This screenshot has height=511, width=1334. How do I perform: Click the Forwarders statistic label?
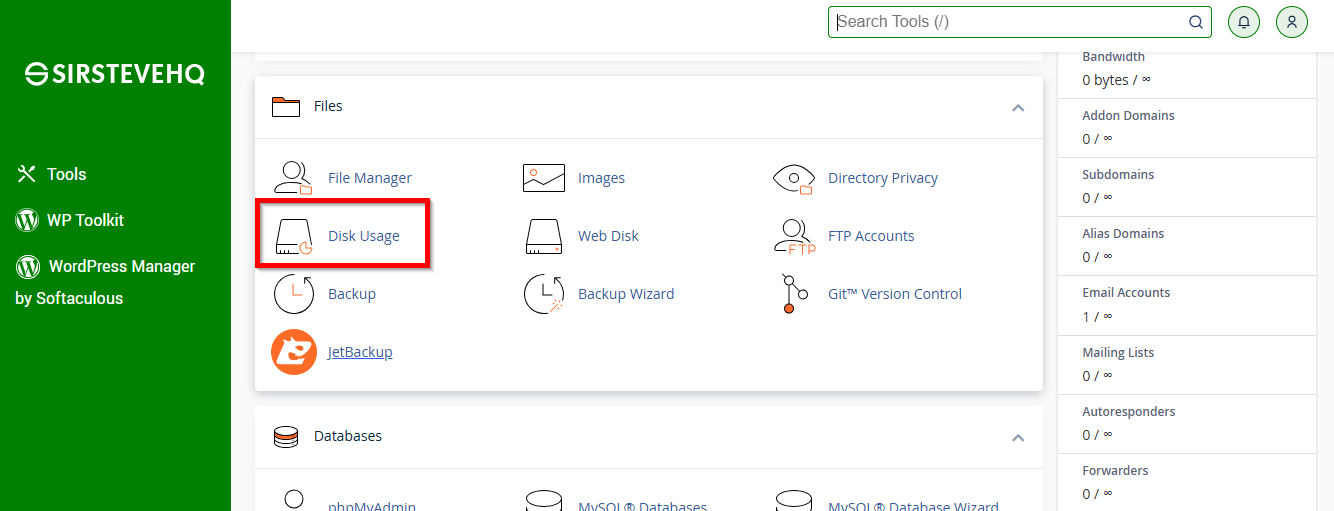point(1115,471)
